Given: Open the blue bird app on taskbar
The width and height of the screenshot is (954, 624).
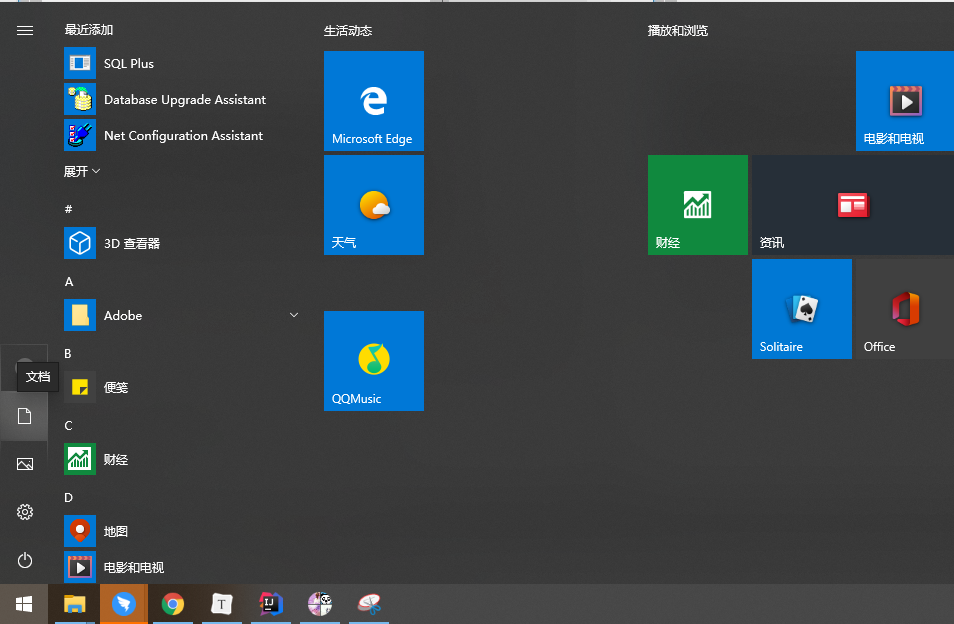Looking at the screenshot, I should pos(124,604).
